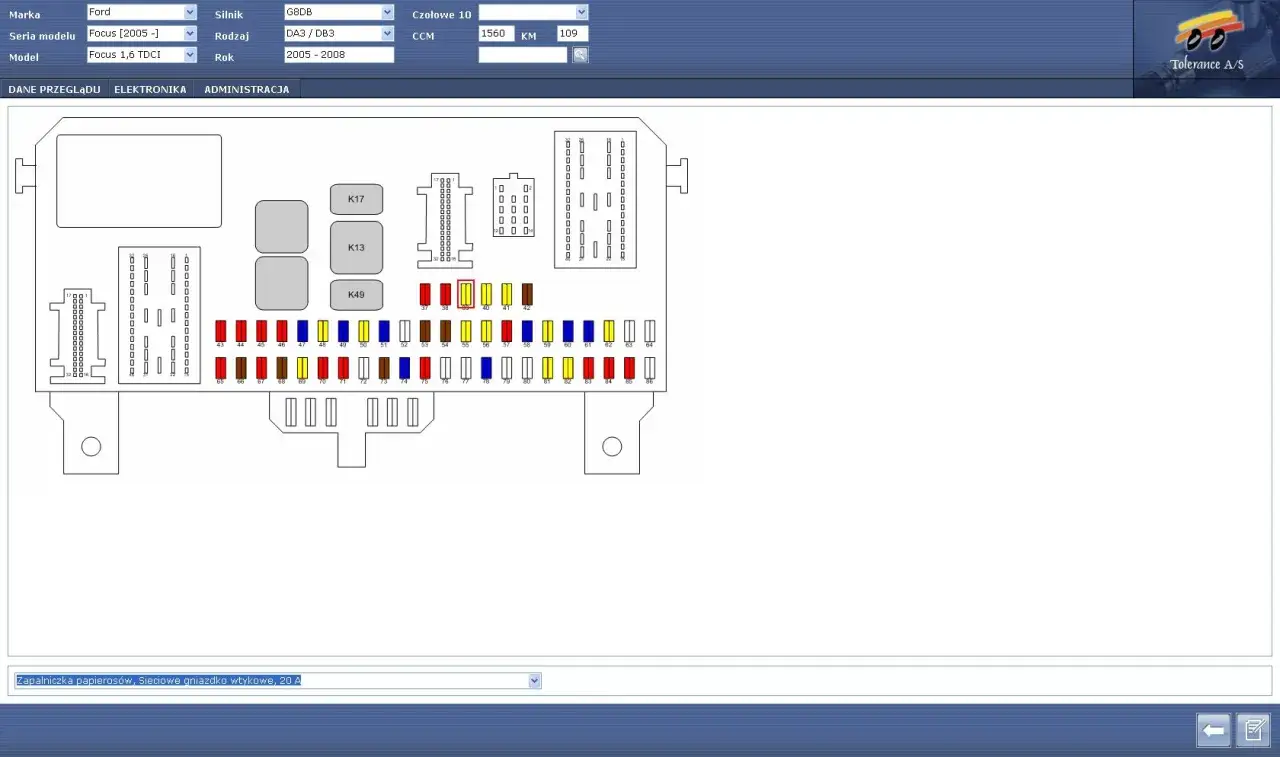
Task: Select brown fuse number 73
Action: click(x=384, y=368)
